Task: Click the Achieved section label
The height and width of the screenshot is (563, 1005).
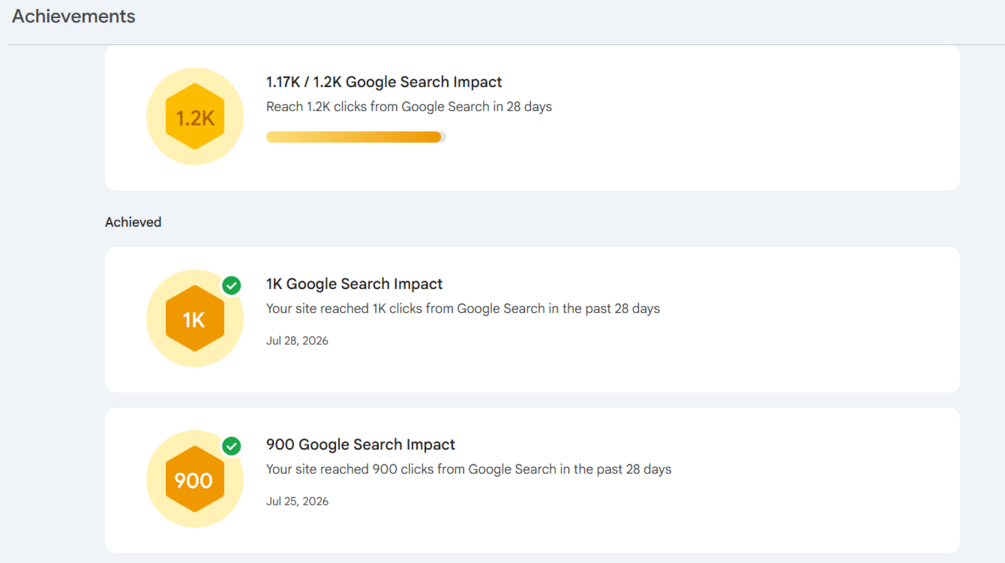Action: tap(133, 223)
